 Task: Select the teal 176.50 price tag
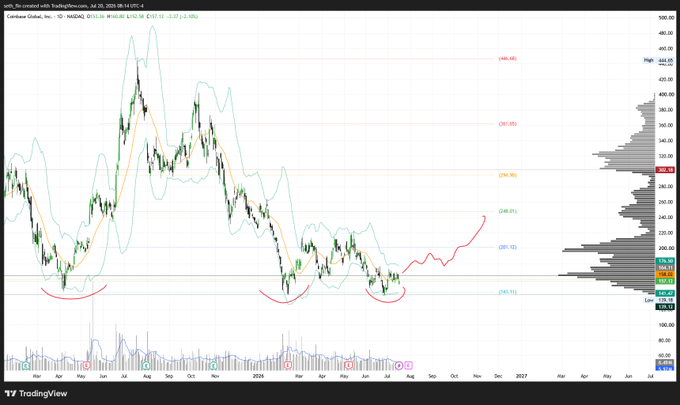click(665, 261)
